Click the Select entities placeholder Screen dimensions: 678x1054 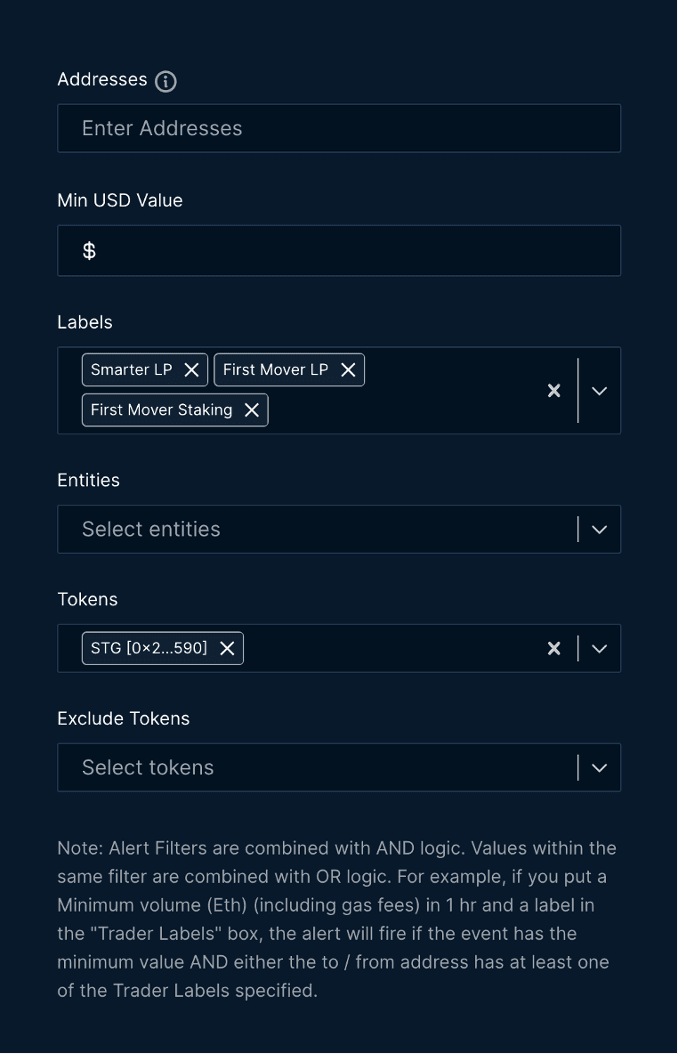[x=151, y=530]
